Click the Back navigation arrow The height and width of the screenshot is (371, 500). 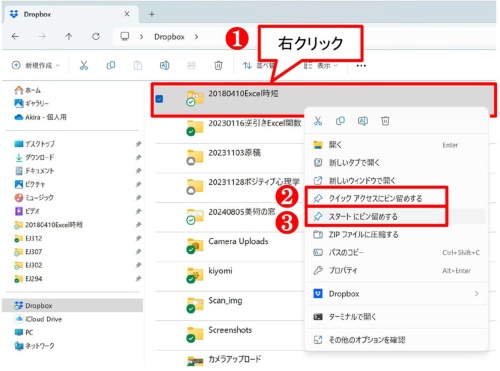[x=15, y=36]
